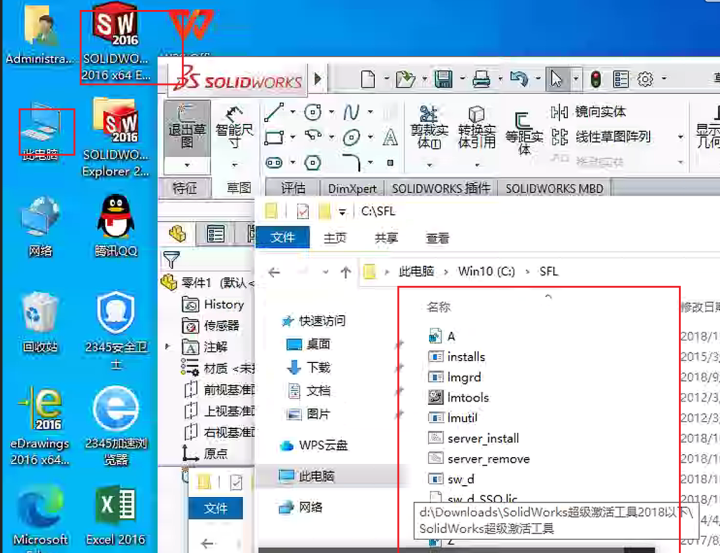Image resolution: width=720 pixels, height=553 pixels.
Task: Select the sketch Text tool
Action: point(390,137)
